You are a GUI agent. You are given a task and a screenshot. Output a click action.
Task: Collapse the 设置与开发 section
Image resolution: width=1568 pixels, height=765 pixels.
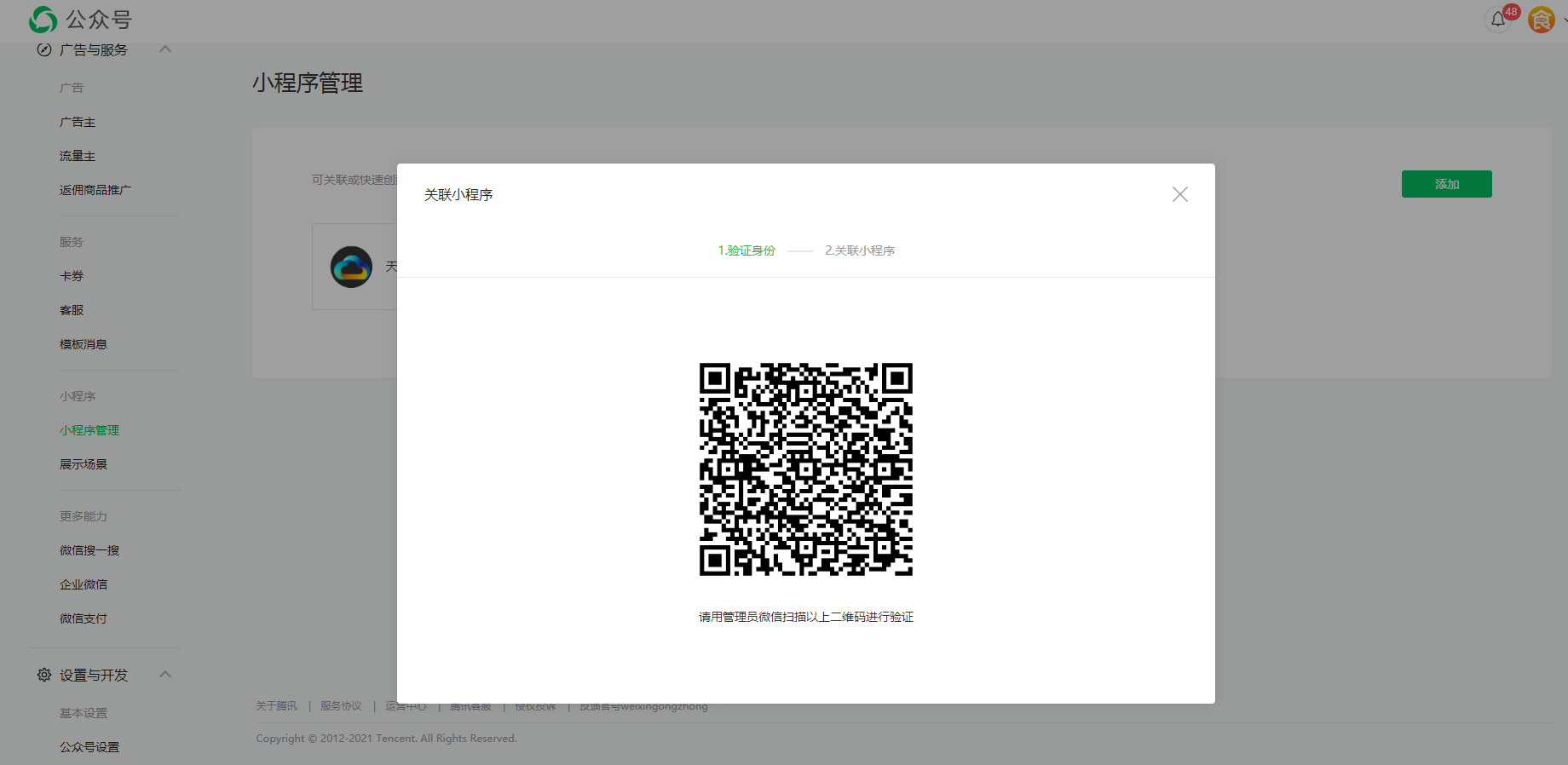click(x=165, y=675)
